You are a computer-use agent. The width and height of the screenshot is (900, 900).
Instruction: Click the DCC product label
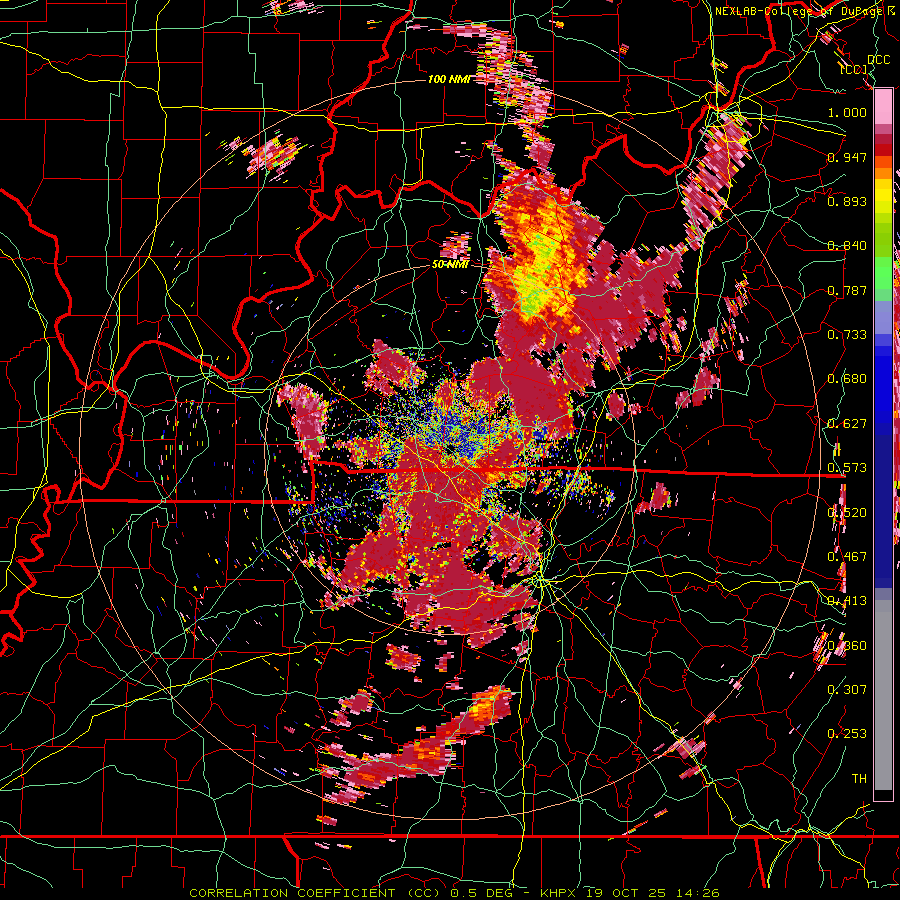click(878, 60)
